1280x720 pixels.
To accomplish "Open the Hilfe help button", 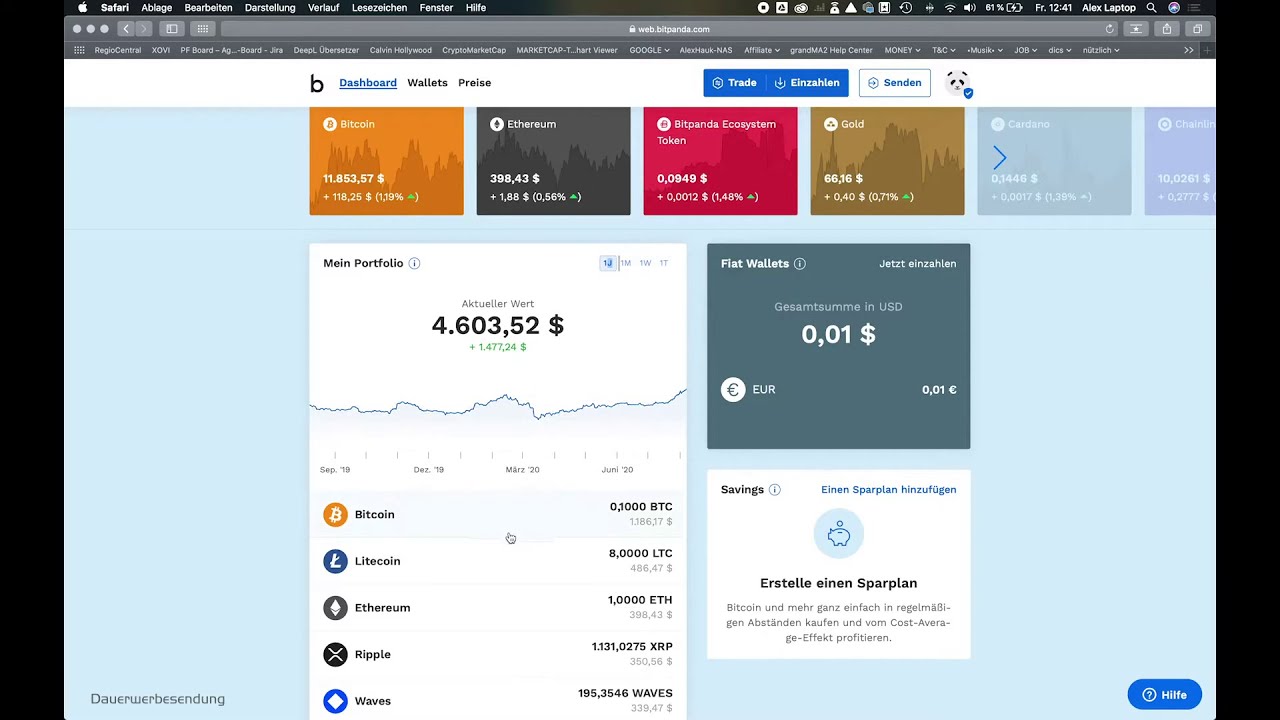I will click(x=1164, y=695).
